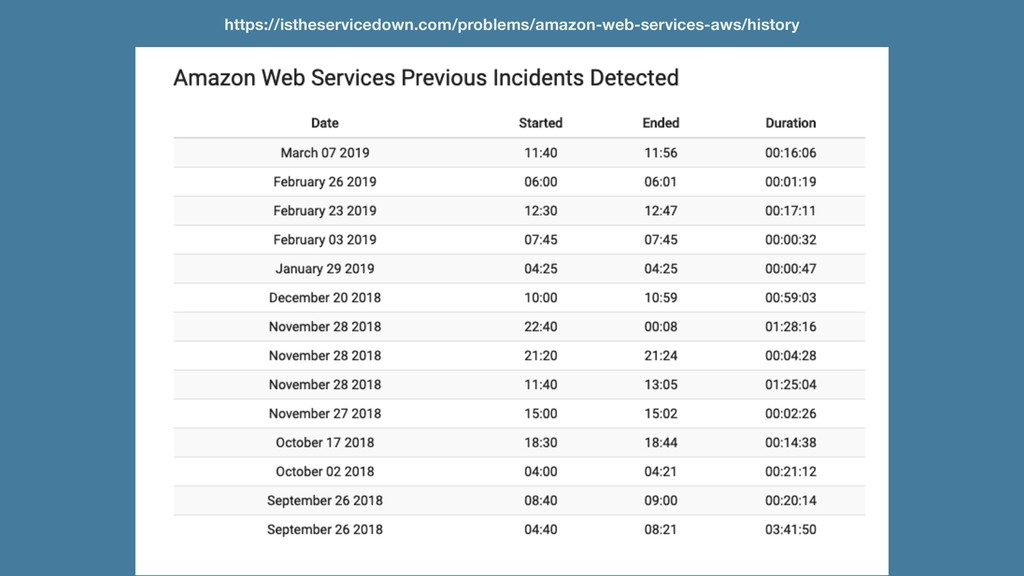The height and width of the screenshot is (576, 1024).
Task: Click end time 12:47
Action: 661,211
